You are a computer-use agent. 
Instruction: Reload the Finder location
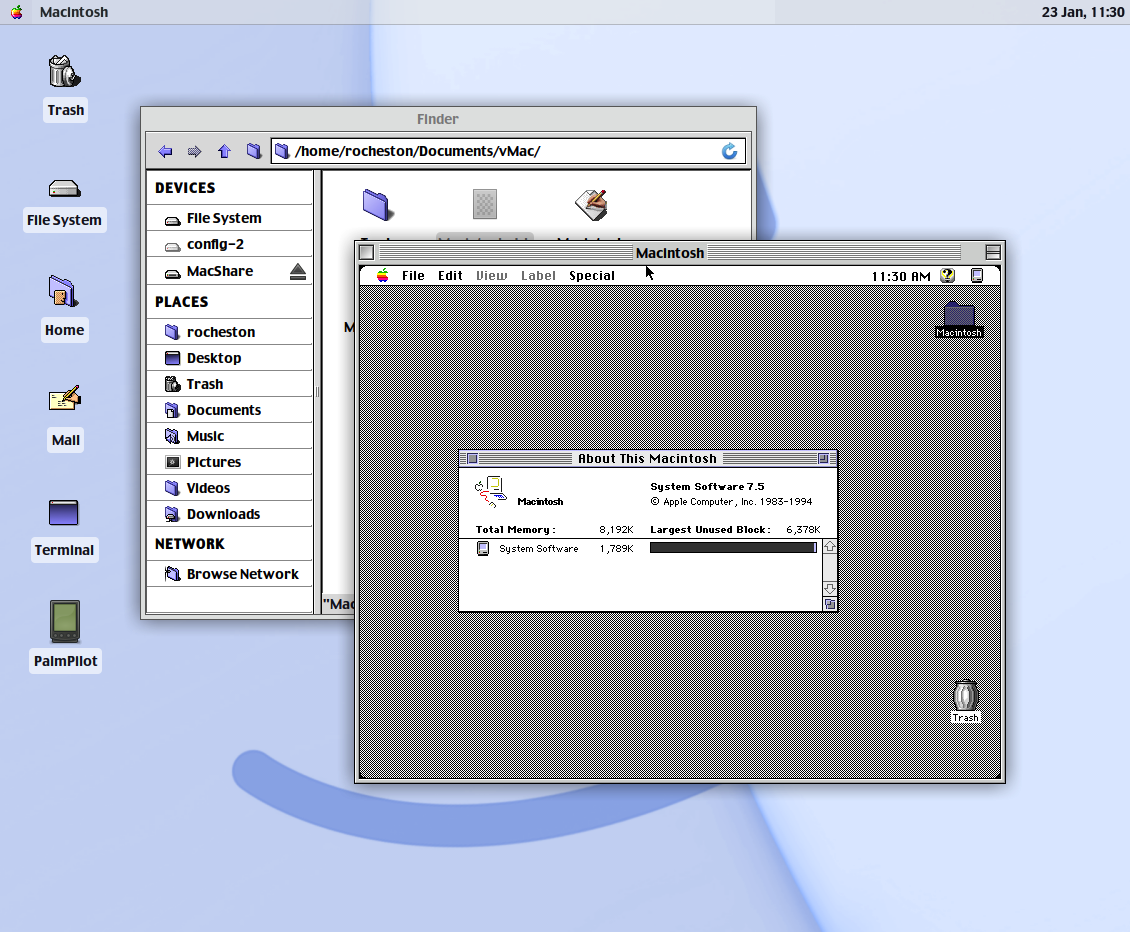click(729, 151)
